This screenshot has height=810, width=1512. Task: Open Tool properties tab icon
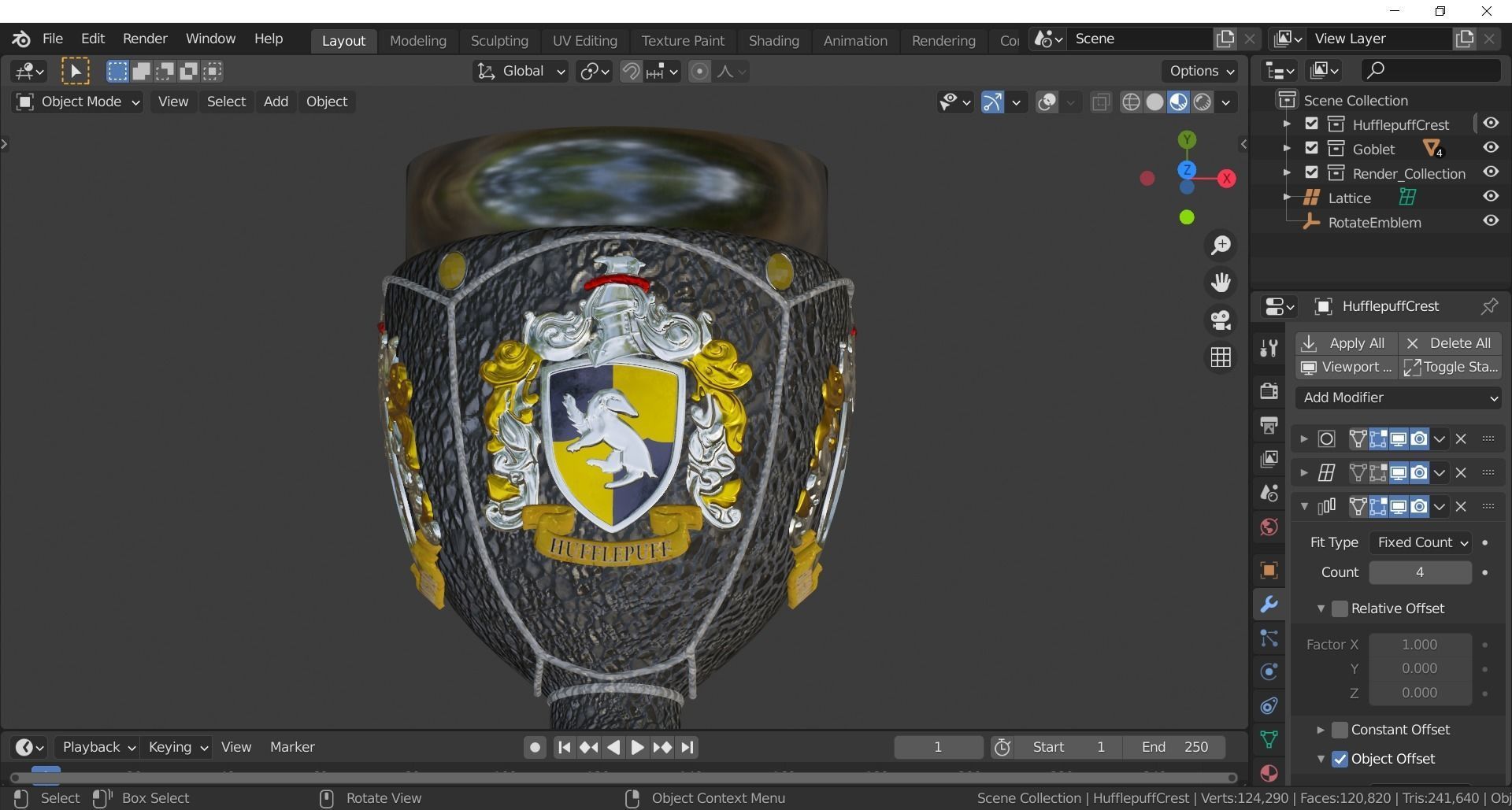(1269, 348)
